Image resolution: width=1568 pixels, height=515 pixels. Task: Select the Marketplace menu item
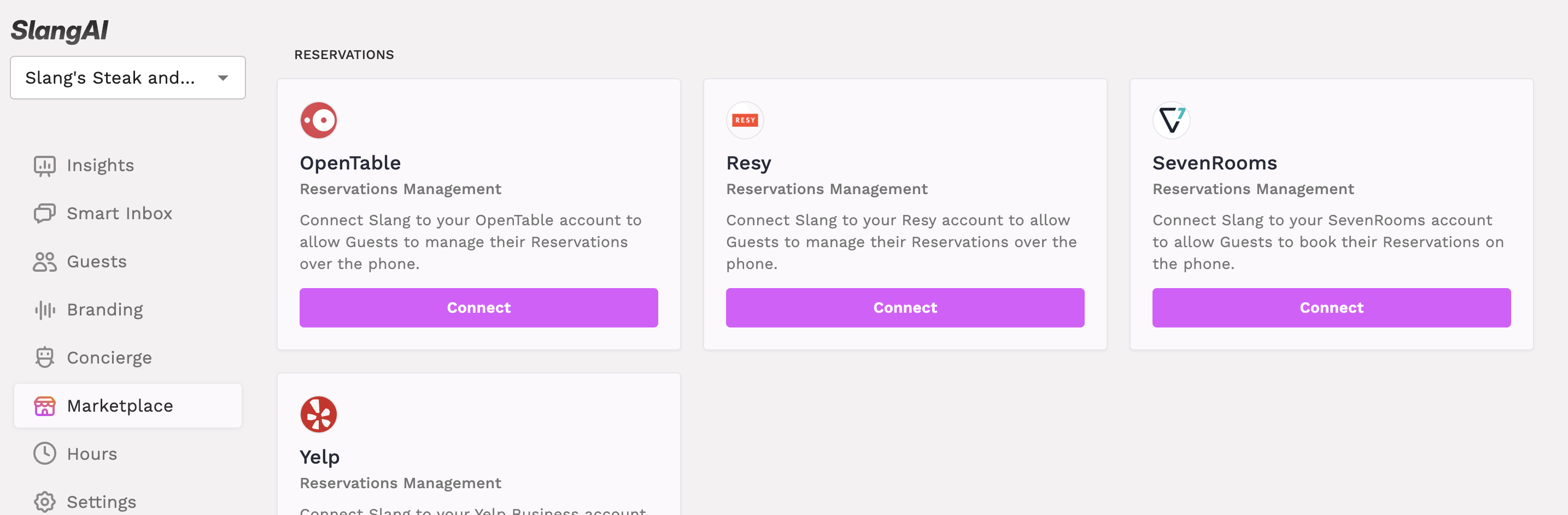click(x=128, y=406)
